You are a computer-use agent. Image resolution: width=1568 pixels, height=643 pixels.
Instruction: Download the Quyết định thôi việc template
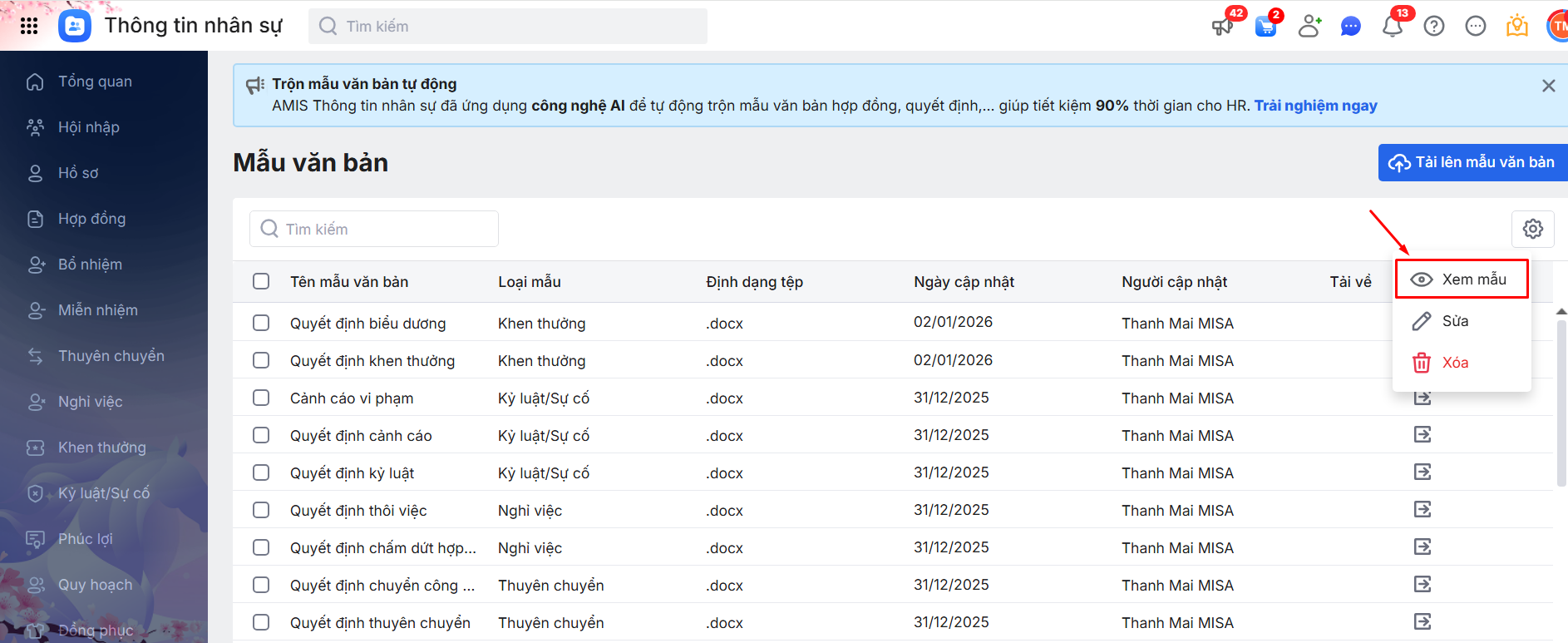(x=1423, y=509)
